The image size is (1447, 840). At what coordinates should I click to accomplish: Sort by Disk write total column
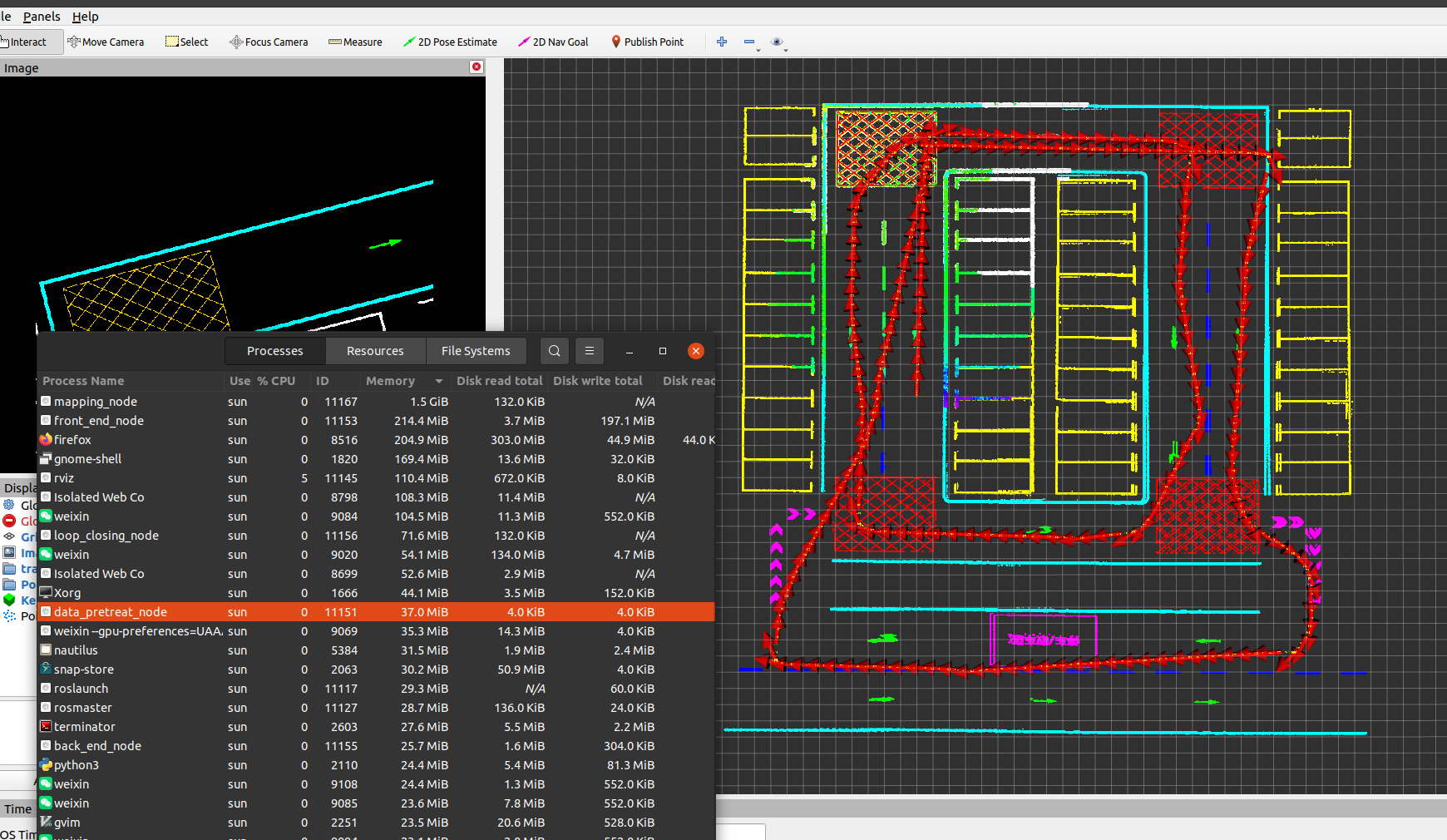598,381
